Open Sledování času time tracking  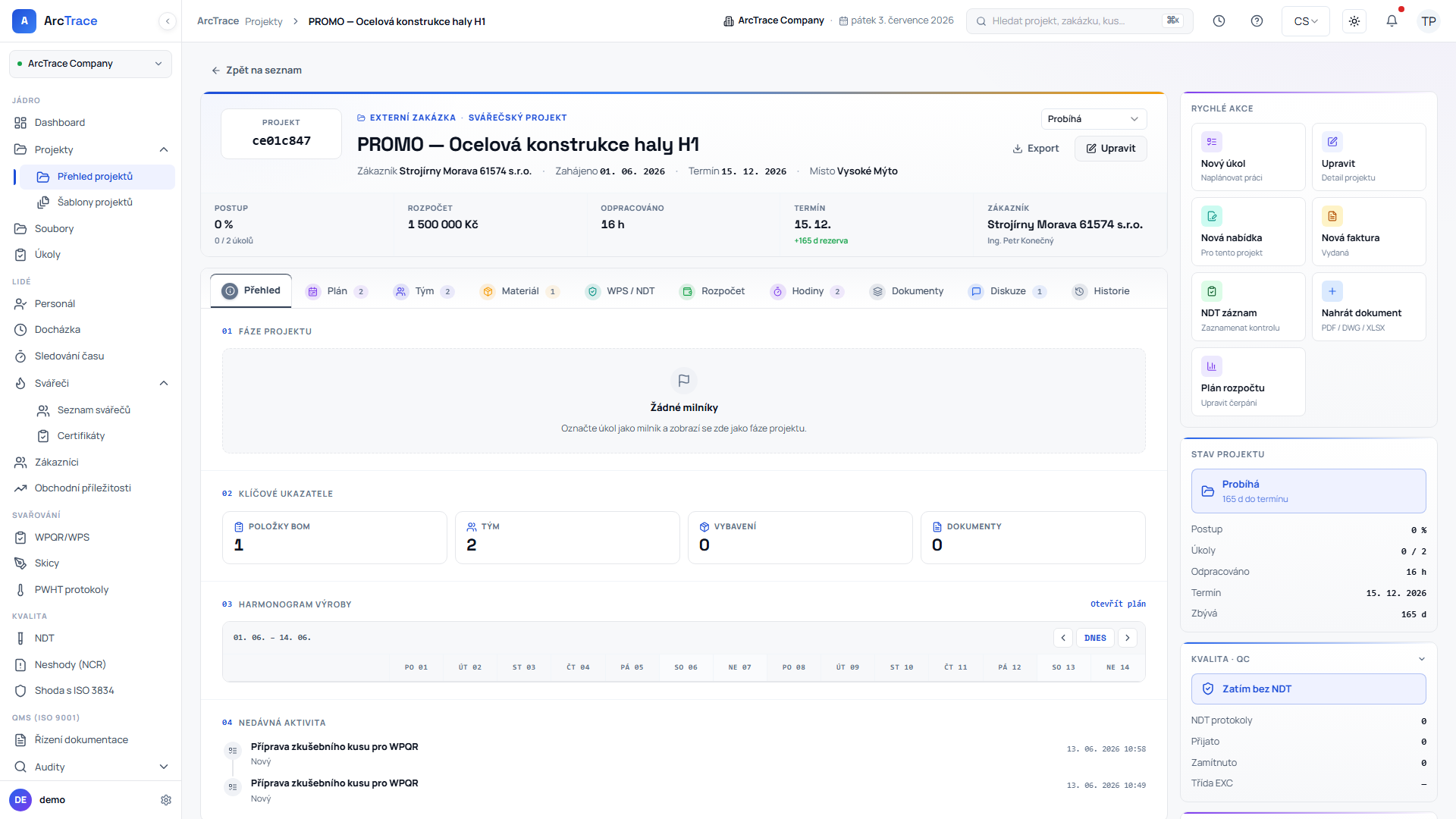[x=91, y=356]
